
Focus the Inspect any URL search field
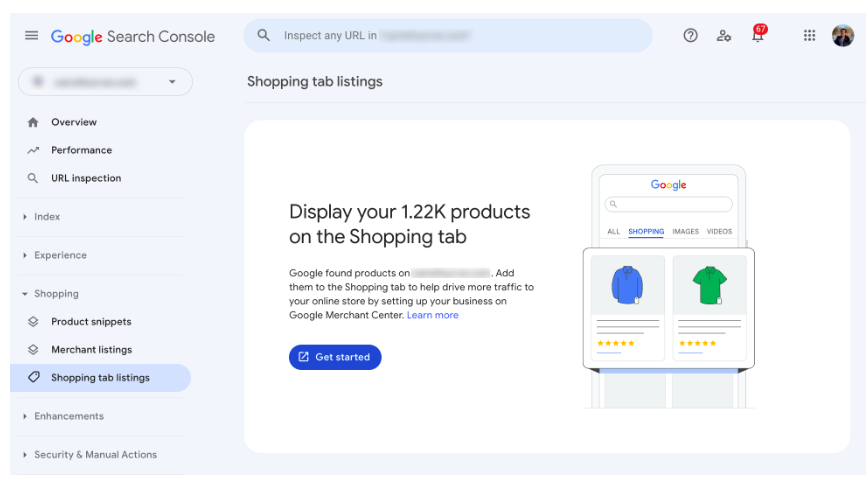point(450,36)
